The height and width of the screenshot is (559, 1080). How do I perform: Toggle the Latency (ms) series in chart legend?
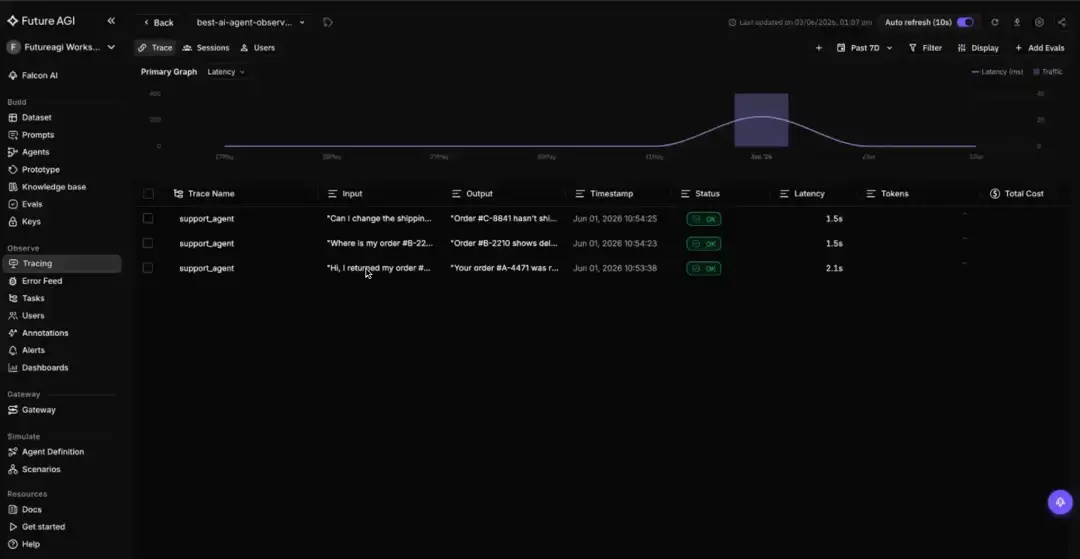997,72
